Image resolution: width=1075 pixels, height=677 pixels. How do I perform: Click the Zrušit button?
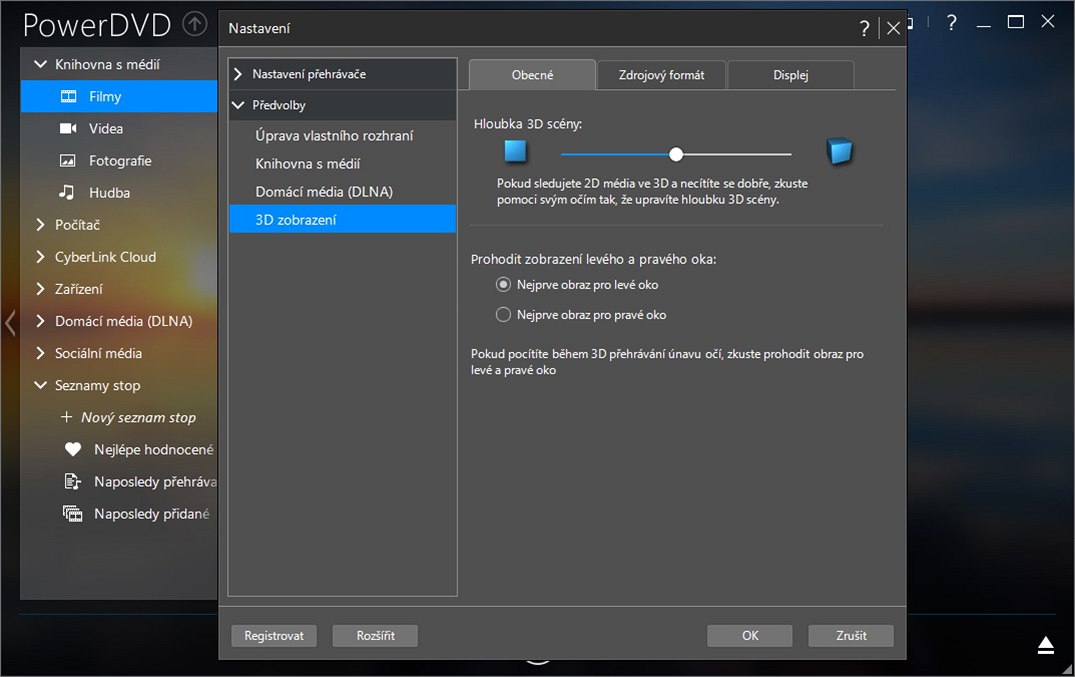click(x=851, y=636)
